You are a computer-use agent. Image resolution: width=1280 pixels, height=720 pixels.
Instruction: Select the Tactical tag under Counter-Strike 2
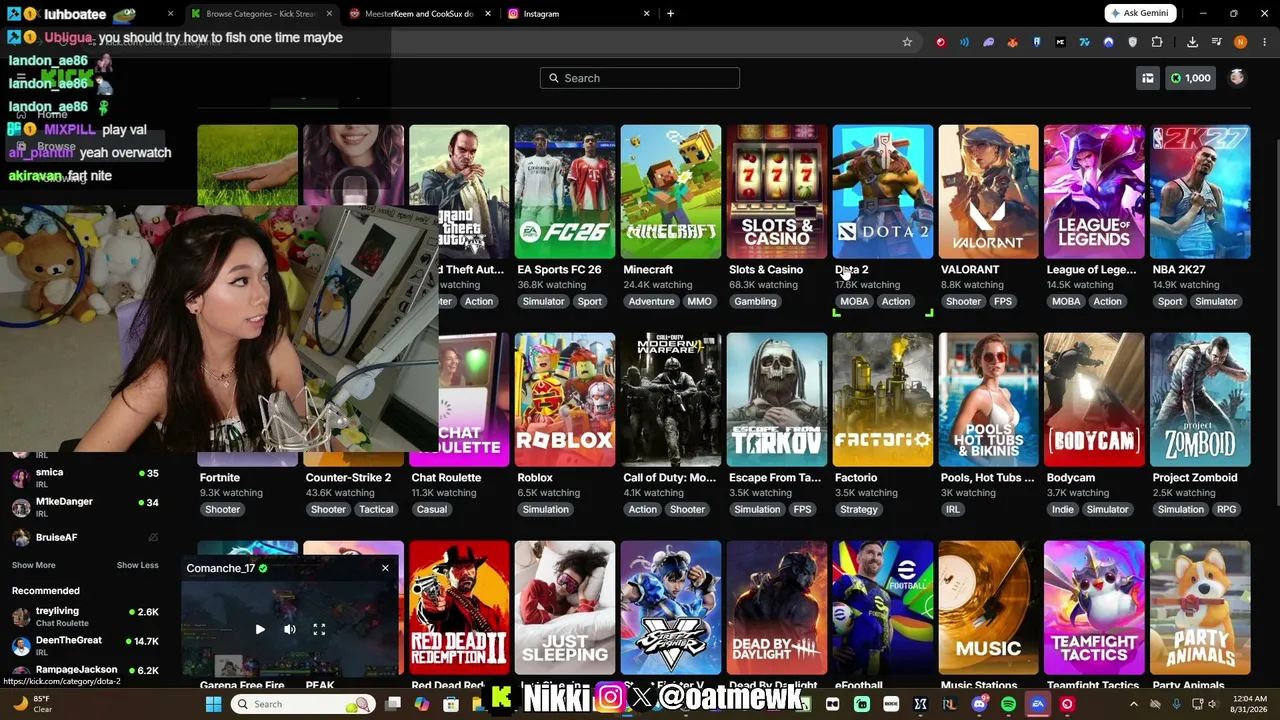pyautogui.click(x=376, y=509)
